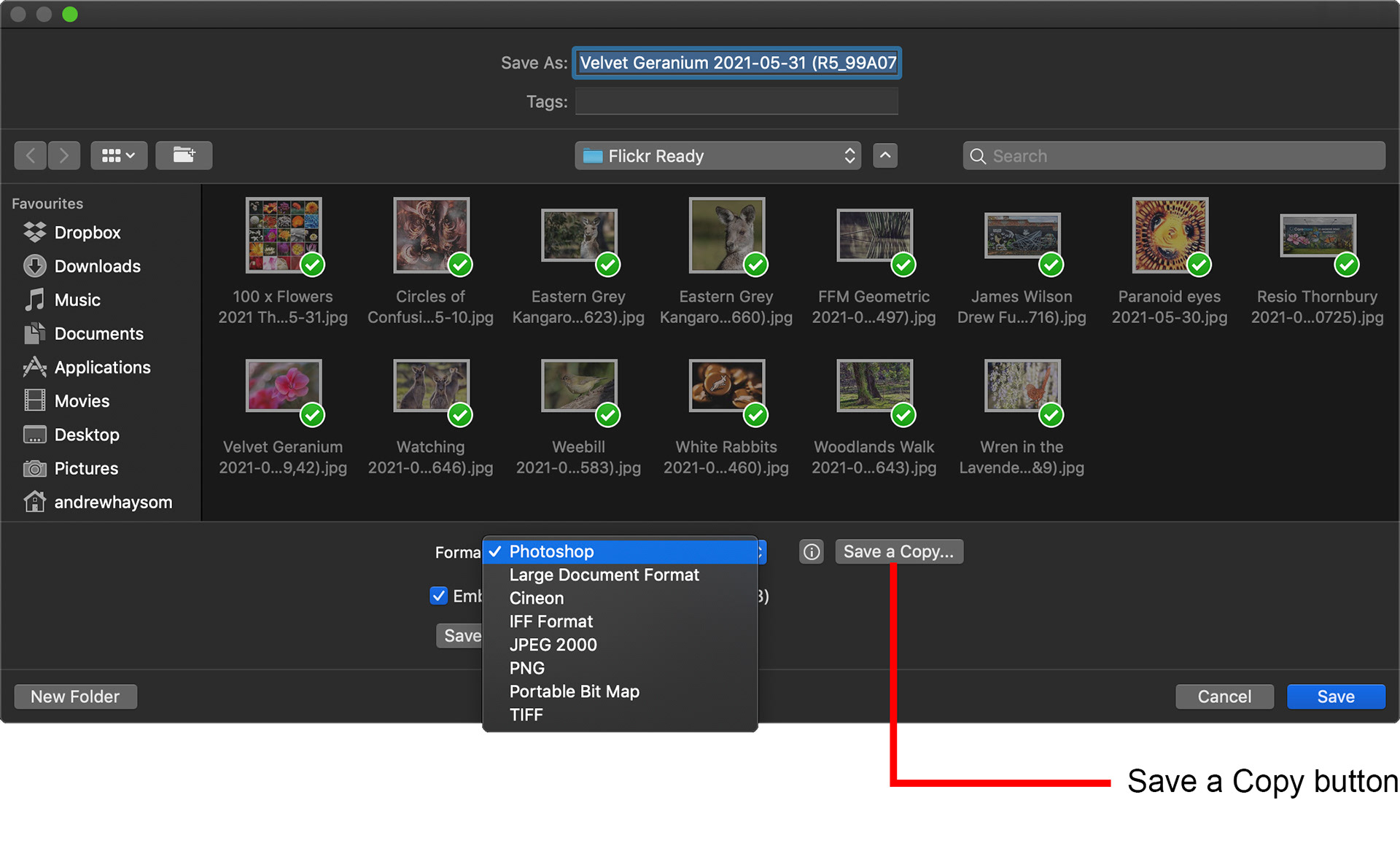Expand the Flickr Ready folder dropdown
Viewport: 1400px width, 862px height.
tap(717, 155)
